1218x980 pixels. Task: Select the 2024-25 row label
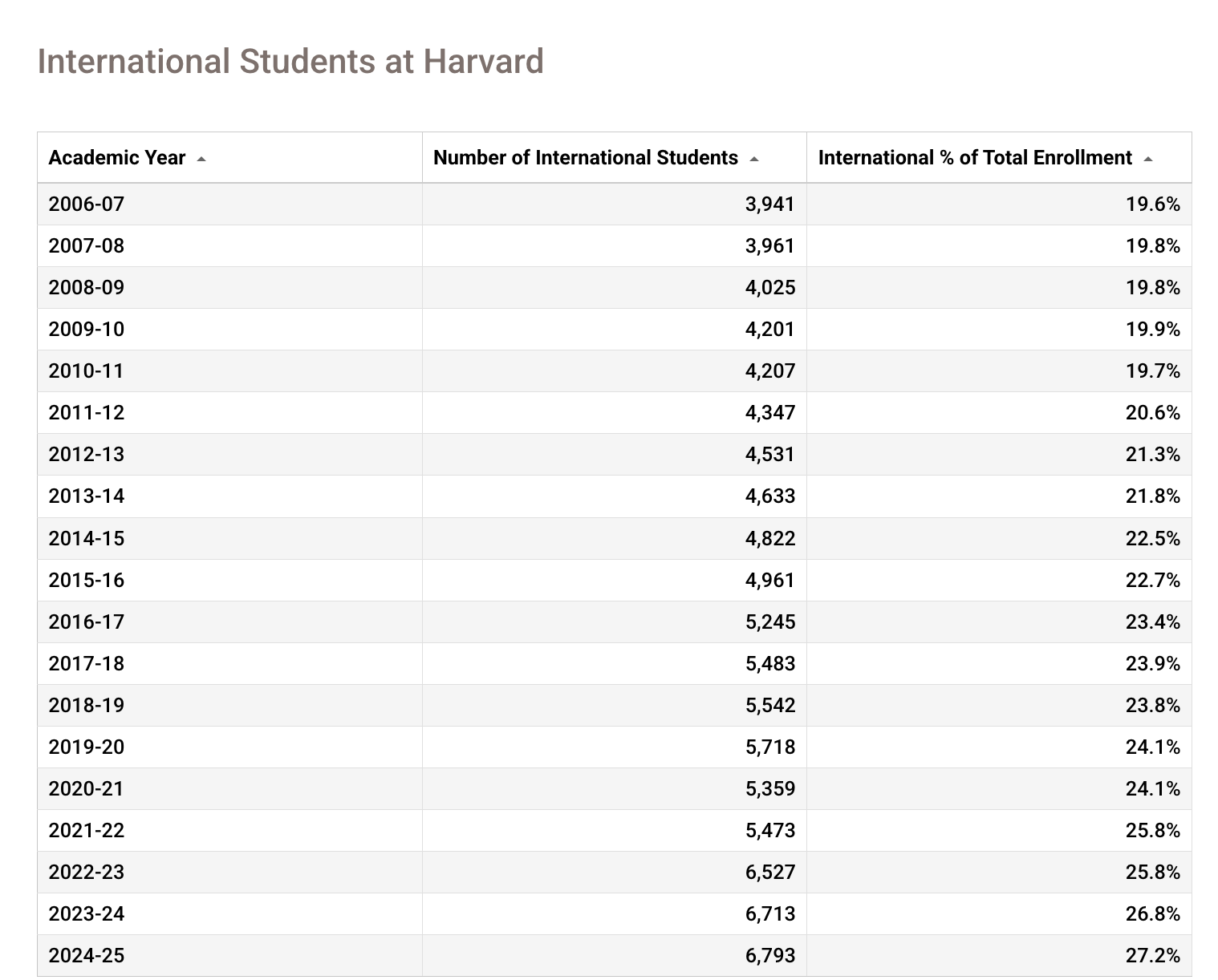coord(87,955)
